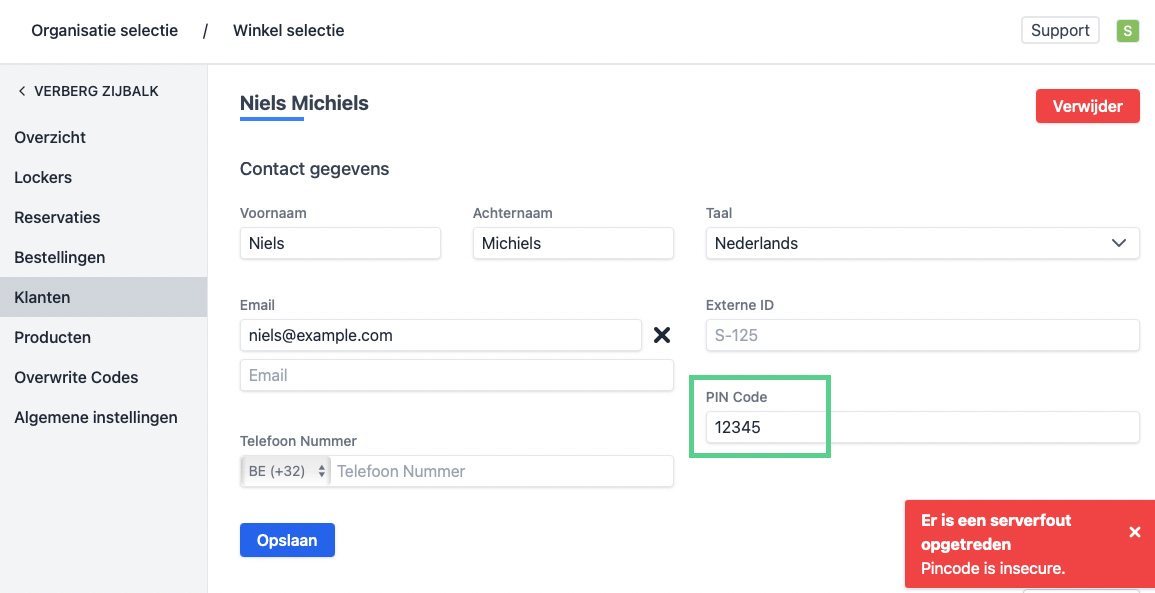
Task: Collapse sidebar with Verberg Zijbalk chevron
Action: tap(22, 91)
